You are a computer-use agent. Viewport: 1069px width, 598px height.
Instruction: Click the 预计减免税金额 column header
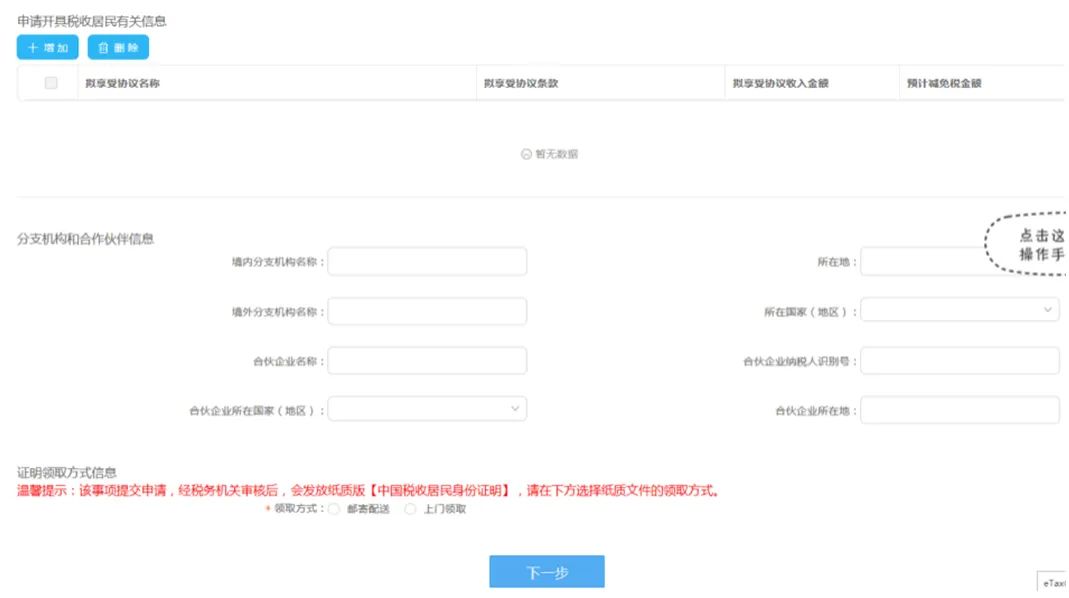coord(943,83)
